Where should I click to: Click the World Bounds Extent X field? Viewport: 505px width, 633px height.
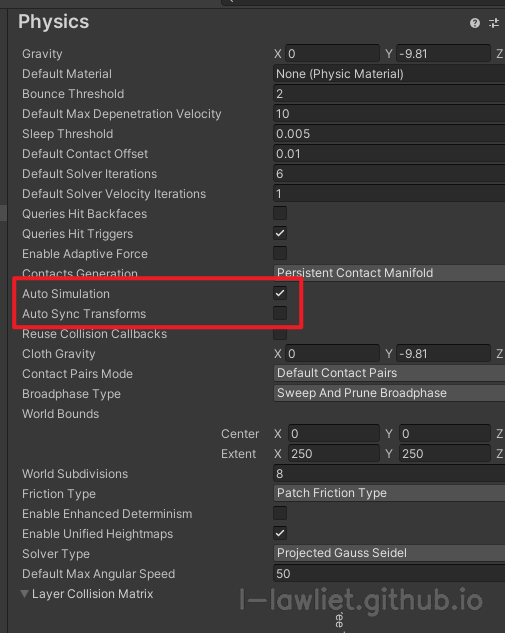pyautogui.click(x=334, y=454)
